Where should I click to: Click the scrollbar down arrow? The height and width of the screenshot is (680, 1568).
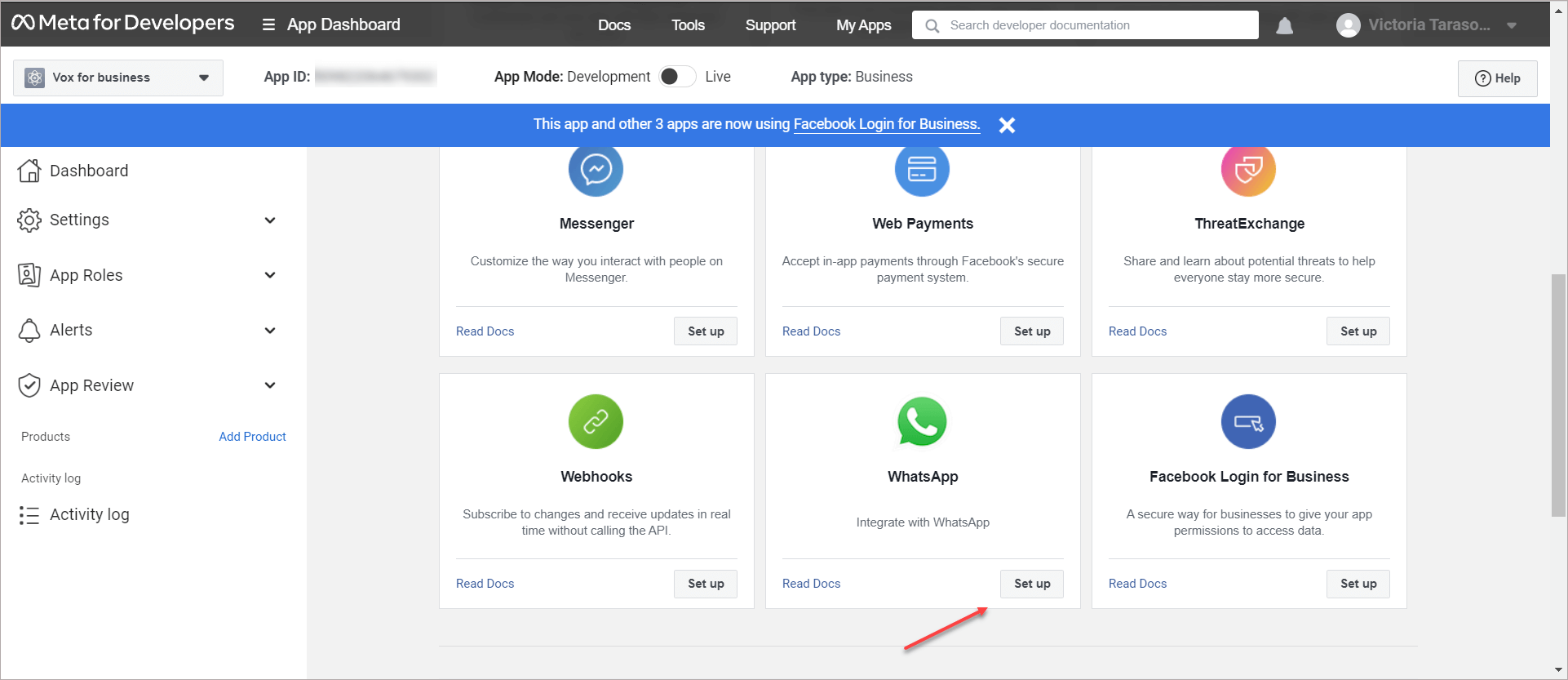tap(1558, 671)
